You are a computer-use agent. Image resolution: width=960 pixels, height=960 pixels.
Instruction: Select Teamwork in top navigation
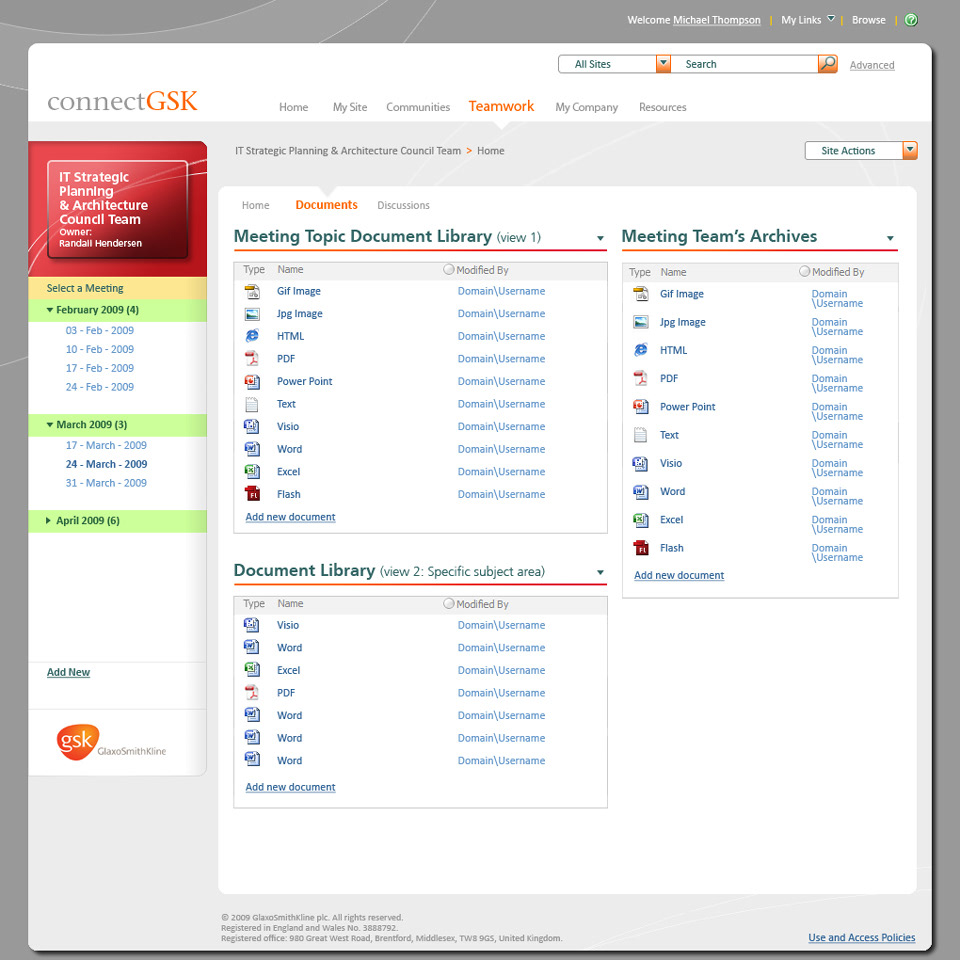[501, 107]
